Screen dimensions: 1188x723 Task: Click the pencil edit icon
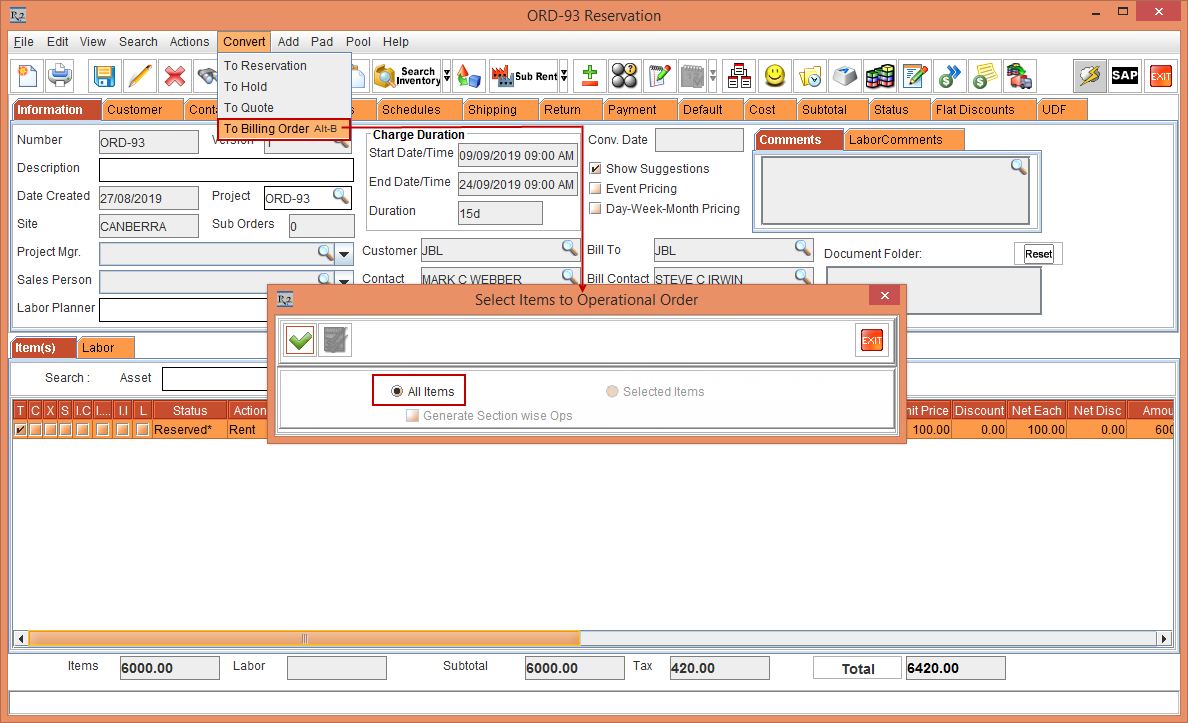pos(139,76)
